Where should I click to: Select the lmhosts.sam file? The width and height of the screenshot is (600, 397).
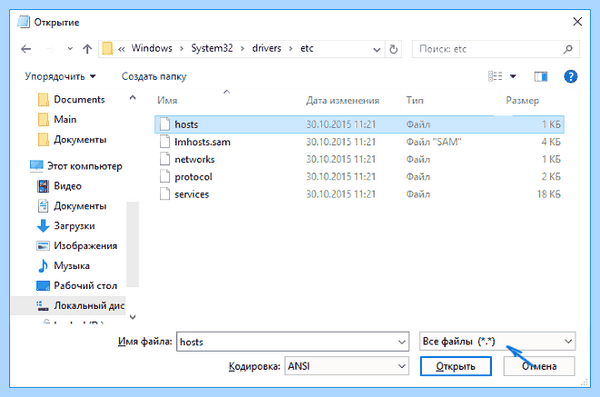point(359,142)
